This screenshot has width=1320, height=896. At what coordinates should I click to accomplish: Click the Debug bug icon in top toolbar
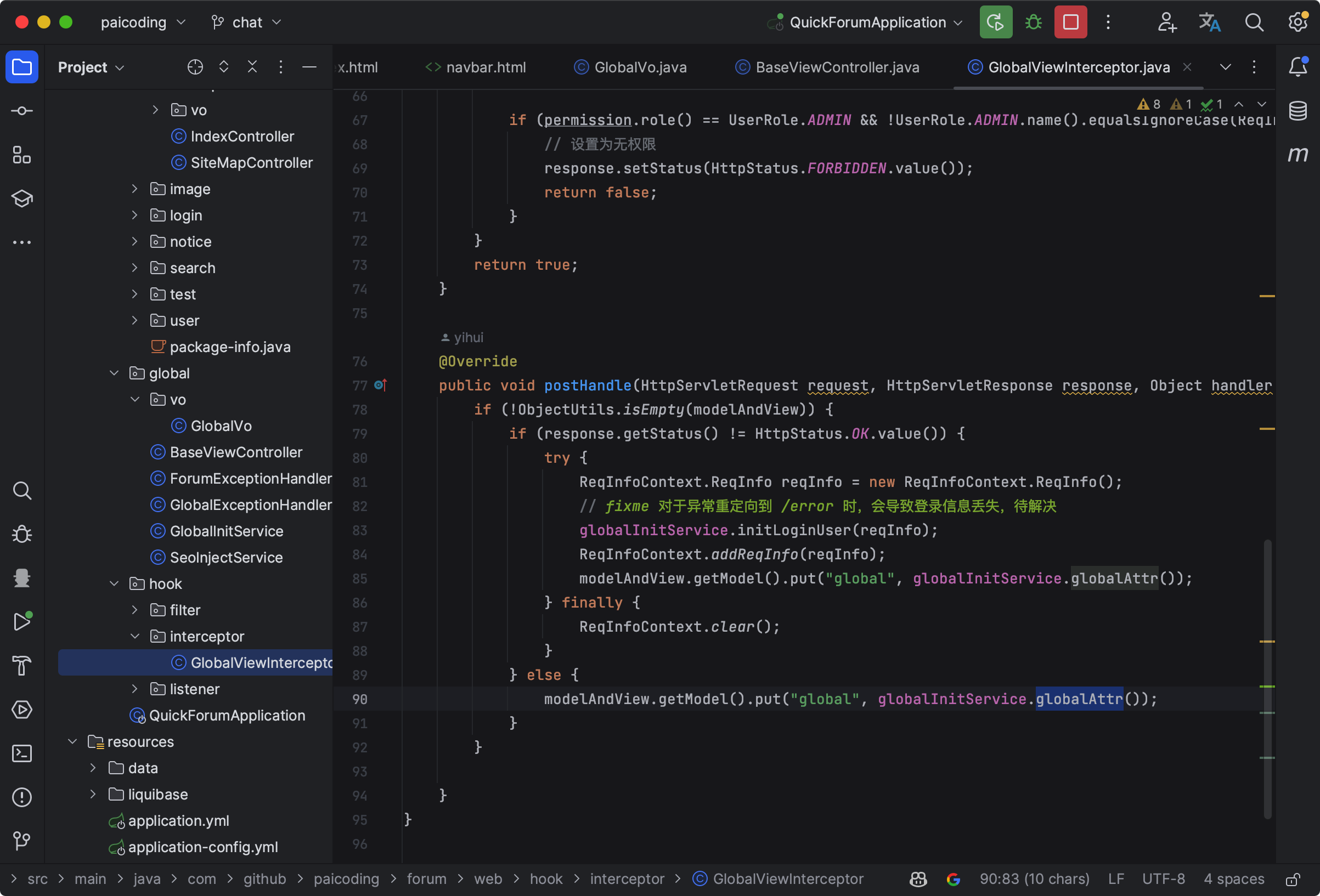tap(1033, 22)
